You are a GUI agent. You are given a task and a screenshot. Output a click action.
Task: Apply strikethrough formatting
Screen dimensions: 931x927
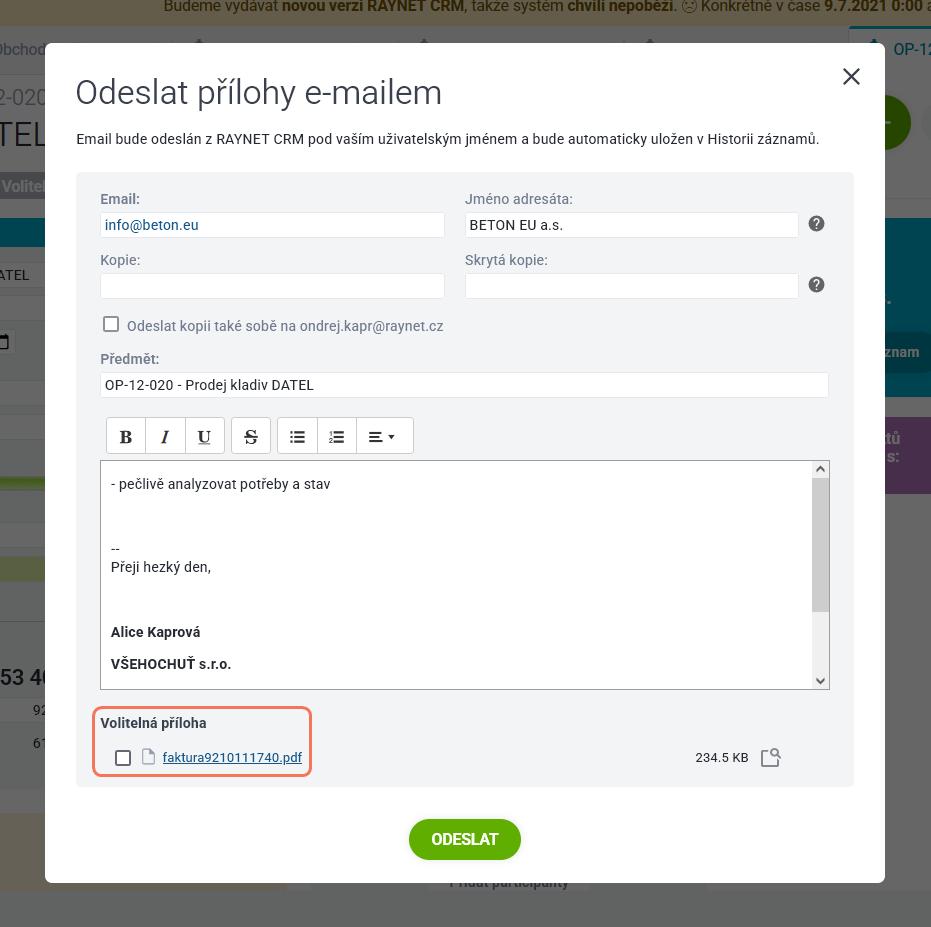tap(251, 436)
